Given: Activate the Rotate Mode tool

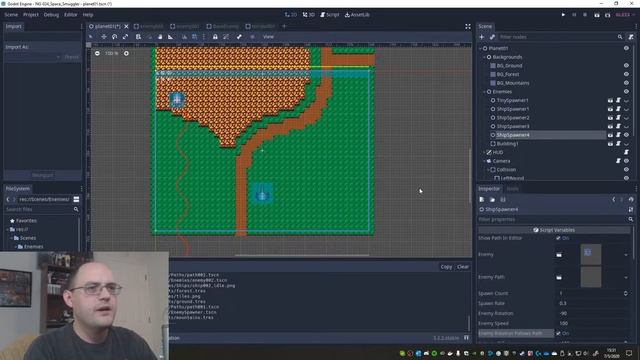Looking at the screenshot, I should point(114,37).
